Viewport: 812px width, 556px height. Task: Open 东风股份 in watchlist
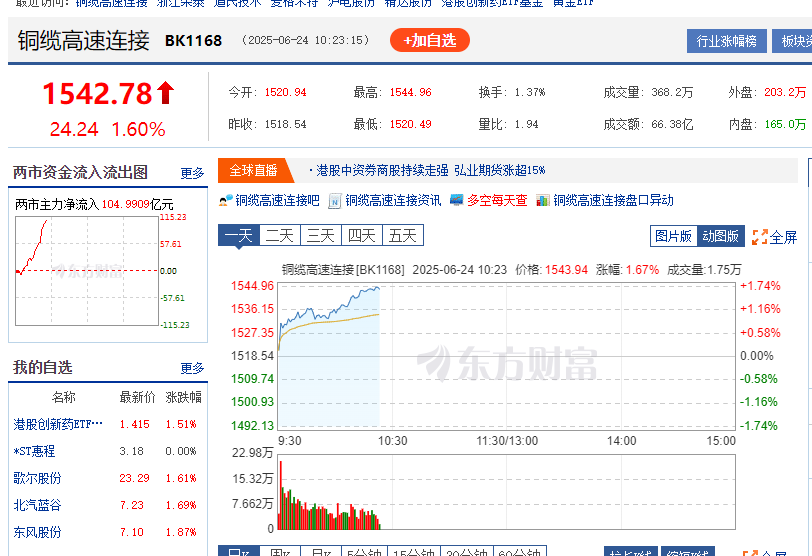point(37,532)
